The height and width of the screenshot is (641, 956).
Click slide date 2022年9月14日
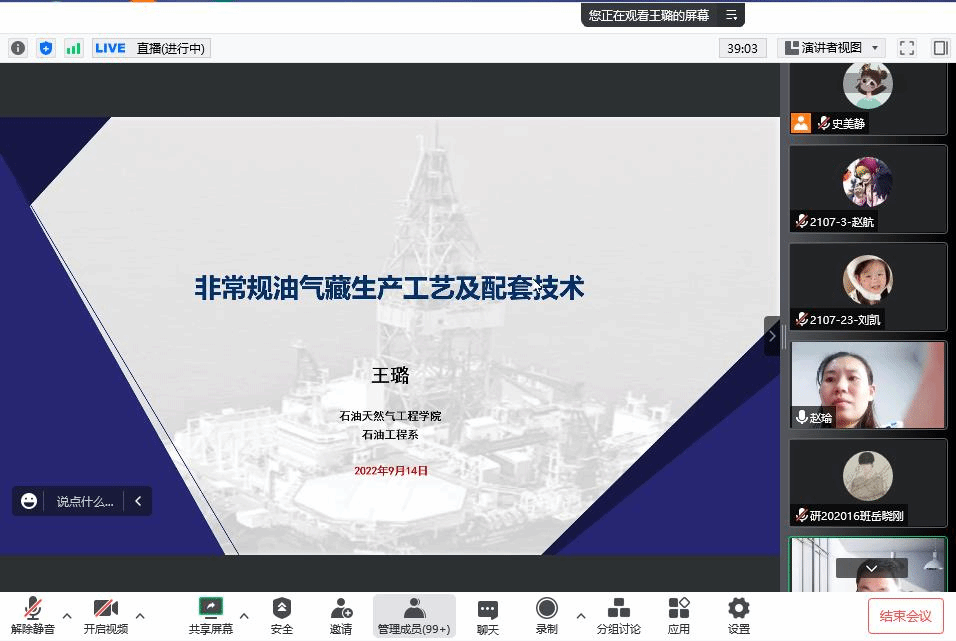tap(391, 471)
